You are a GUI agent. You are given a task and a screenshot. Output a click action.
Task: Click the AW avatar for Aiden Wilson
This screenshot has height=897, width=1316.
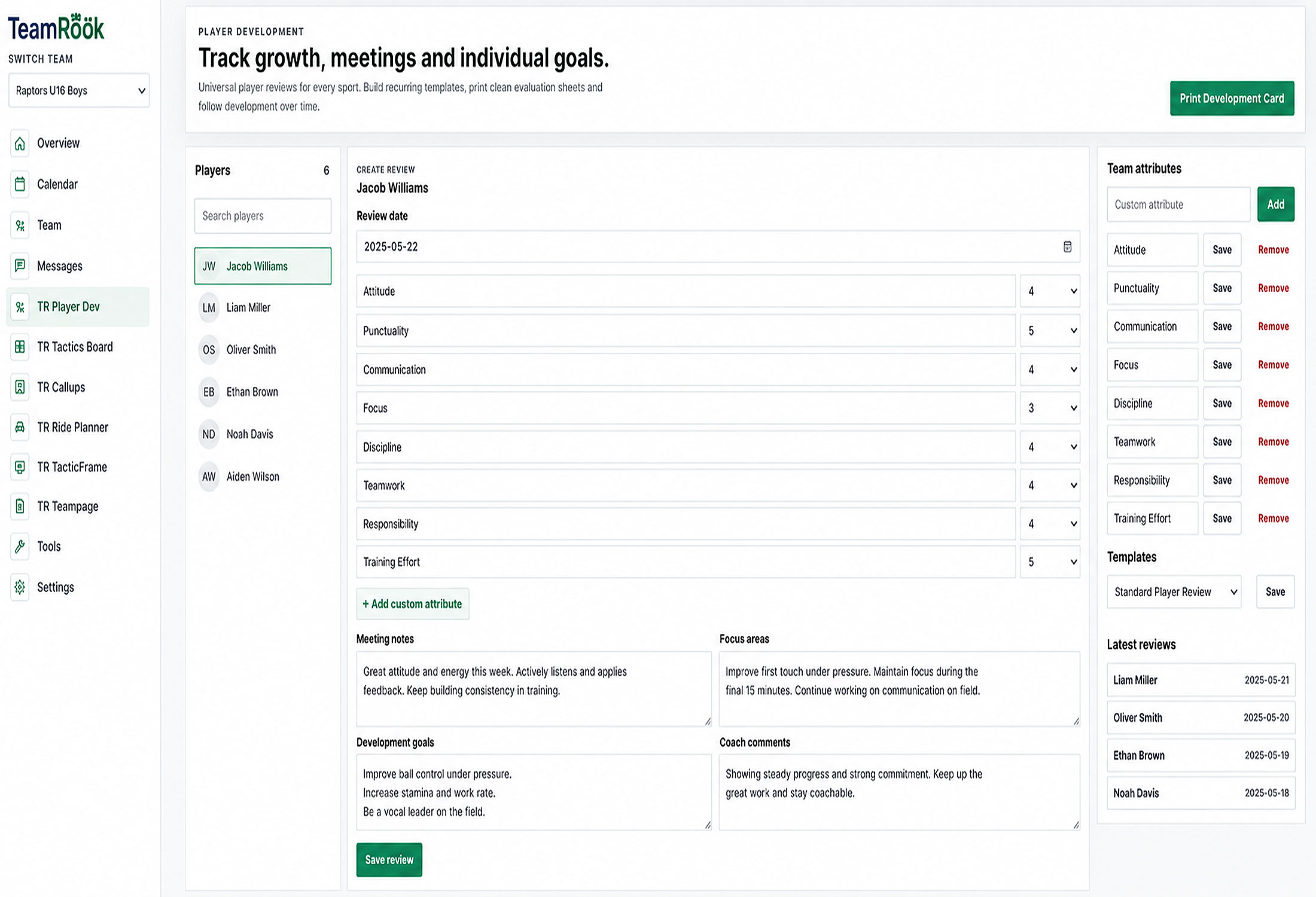coord(209,477)
